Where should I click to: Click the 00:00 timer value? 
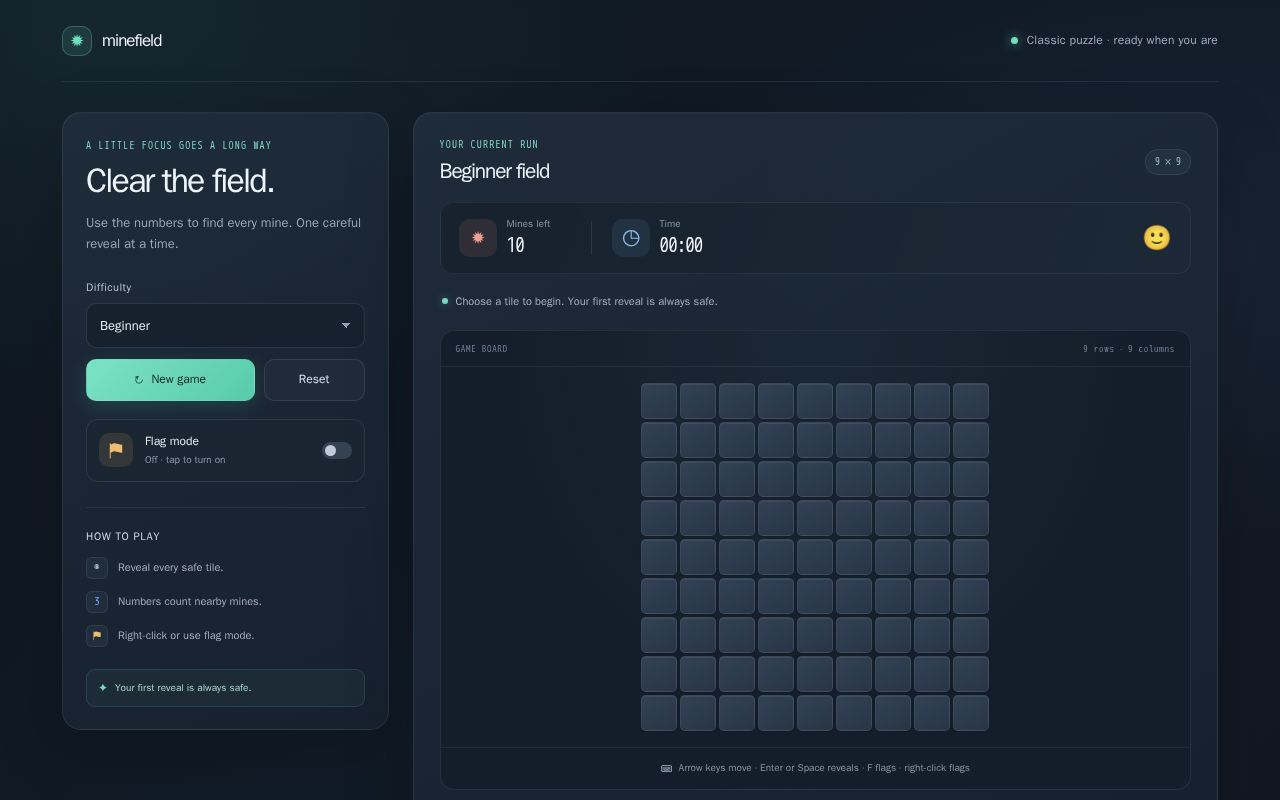point(681,245)
